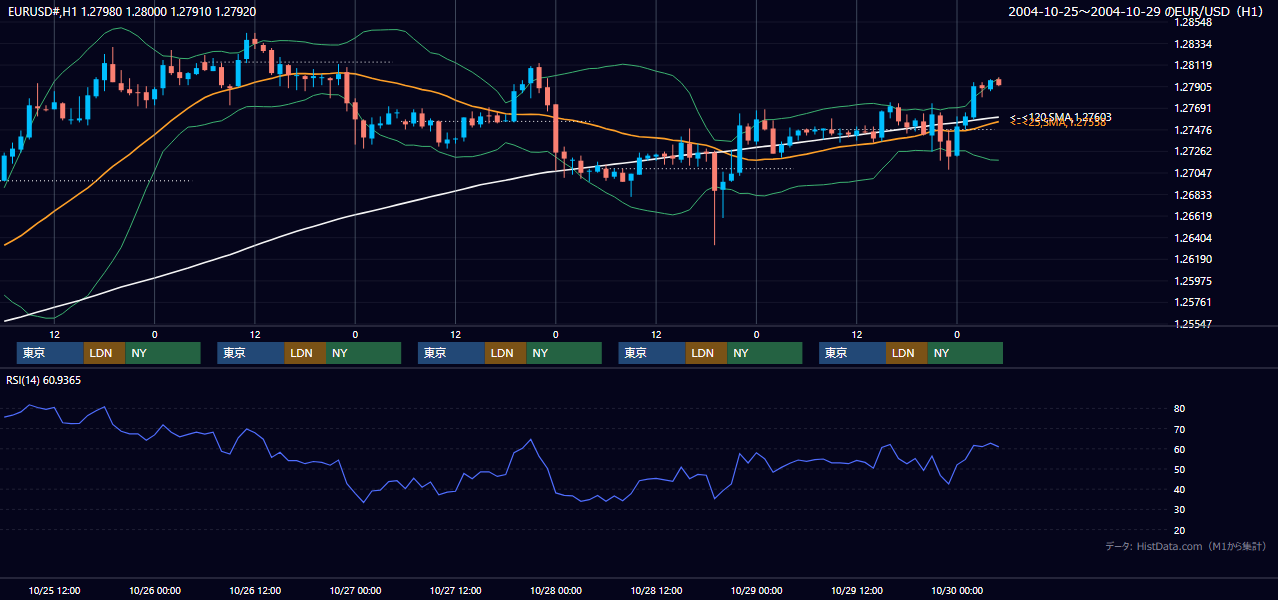Click the 東京 session block for 10/26
The height and width of the screenshot is (600, 1278).
[251, 353]
